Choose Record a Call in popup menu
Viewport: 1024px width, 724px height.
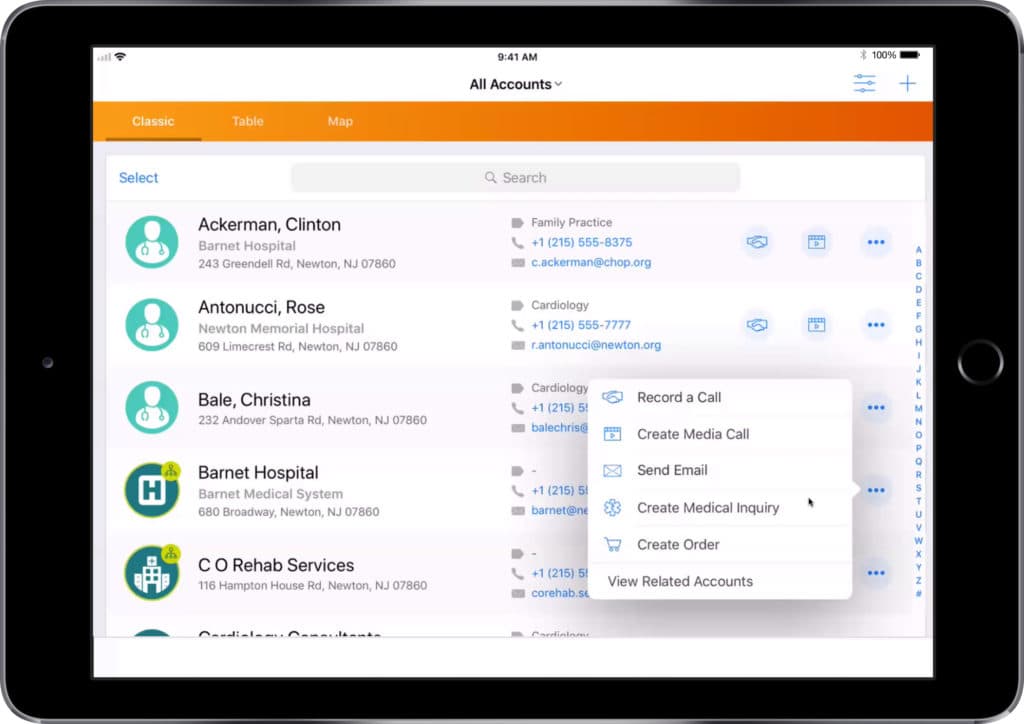[x=720, y=398]
